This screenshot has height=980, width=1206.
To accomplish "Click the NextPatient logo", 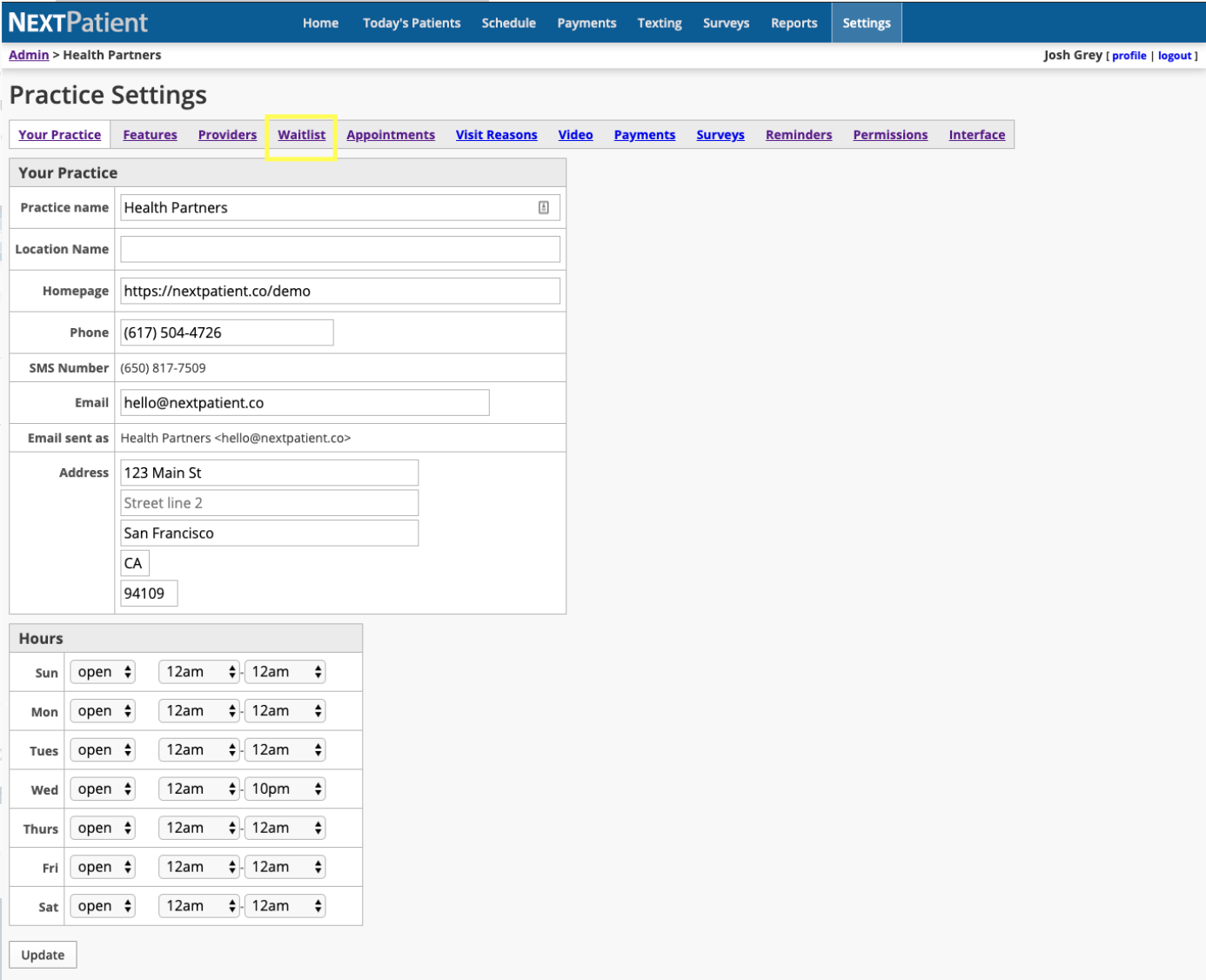I will [78, 23].
